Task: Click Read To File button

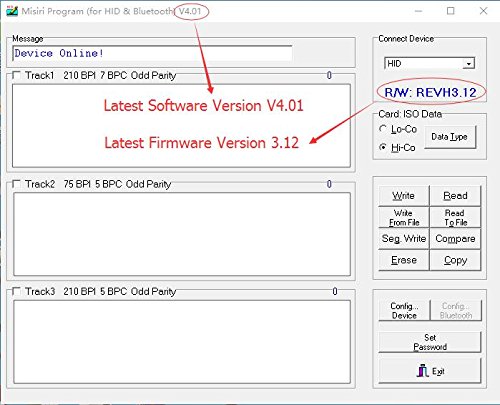Action: pyautogui.click(x=455, y=217)
